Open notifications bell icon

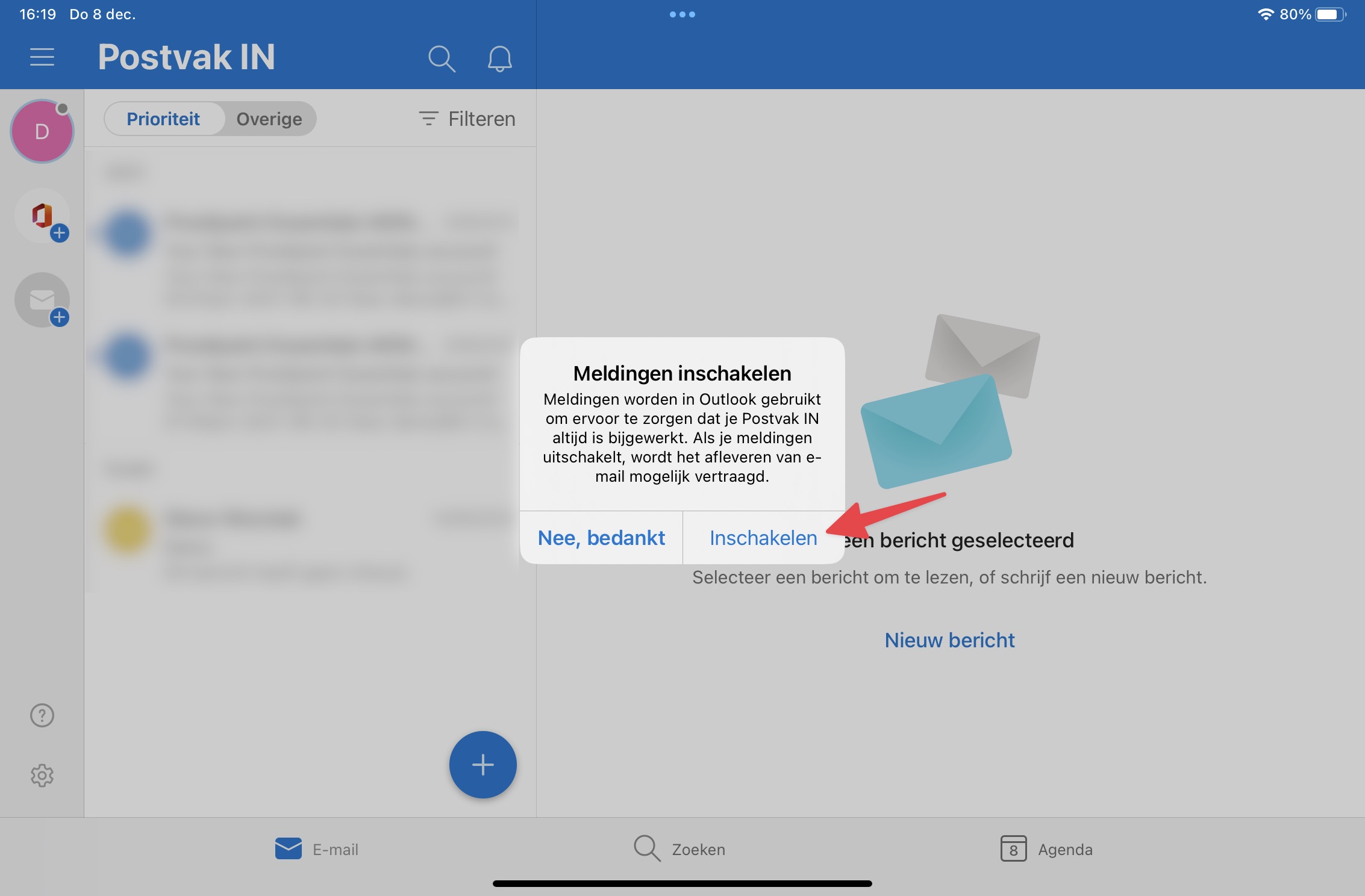499,58
